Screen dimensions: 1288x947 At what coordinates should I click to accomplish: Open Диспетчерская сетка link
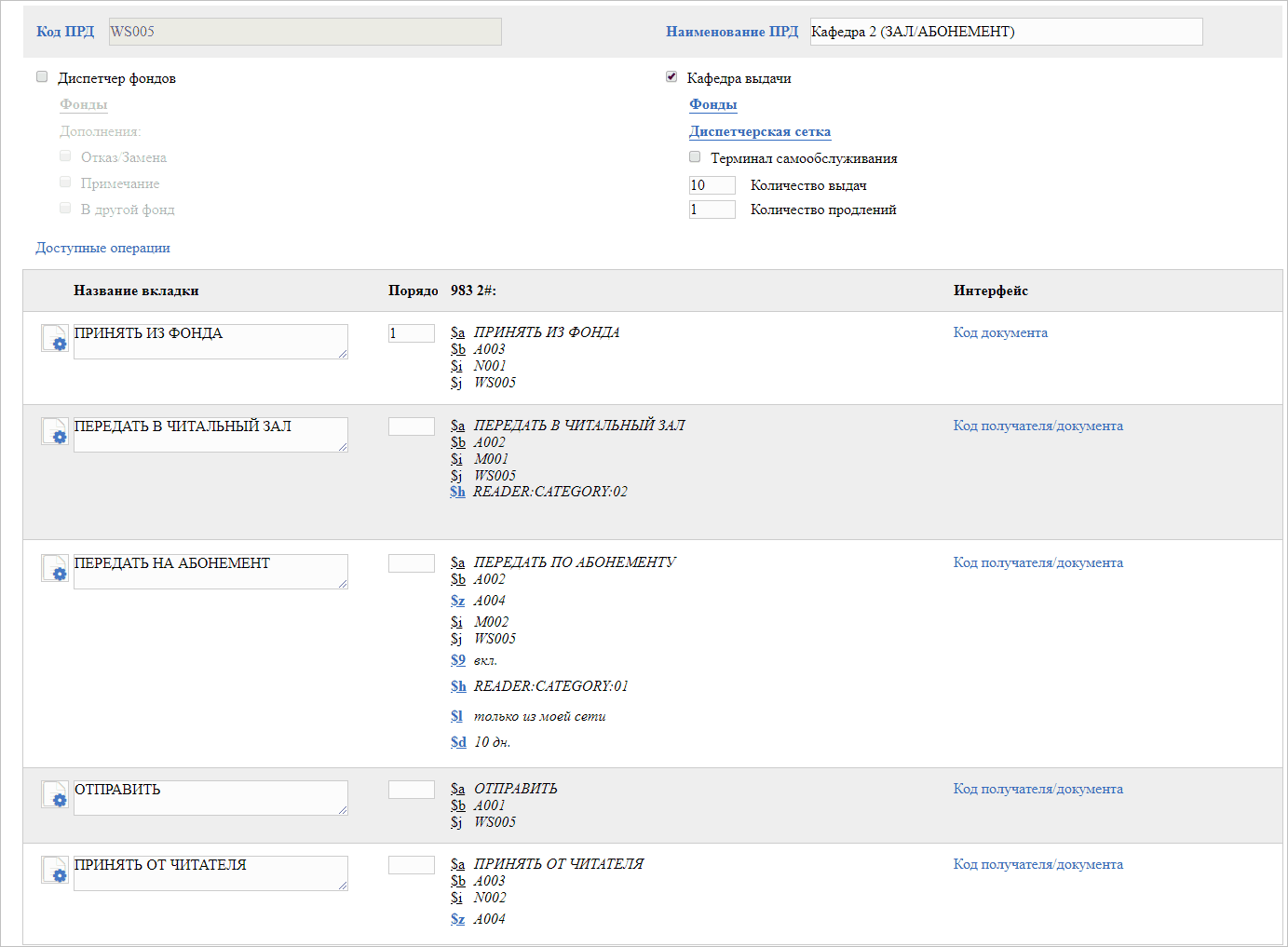click(x=759, y=131)
